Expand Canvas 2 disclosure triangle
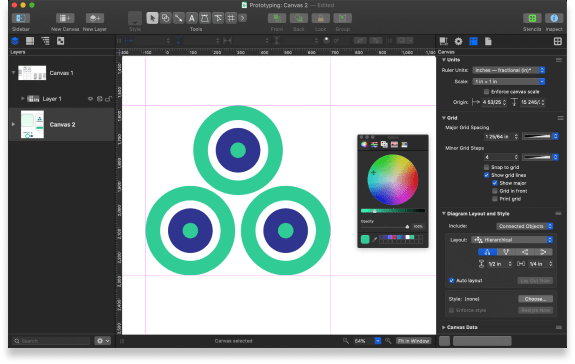 pos(14,124)
